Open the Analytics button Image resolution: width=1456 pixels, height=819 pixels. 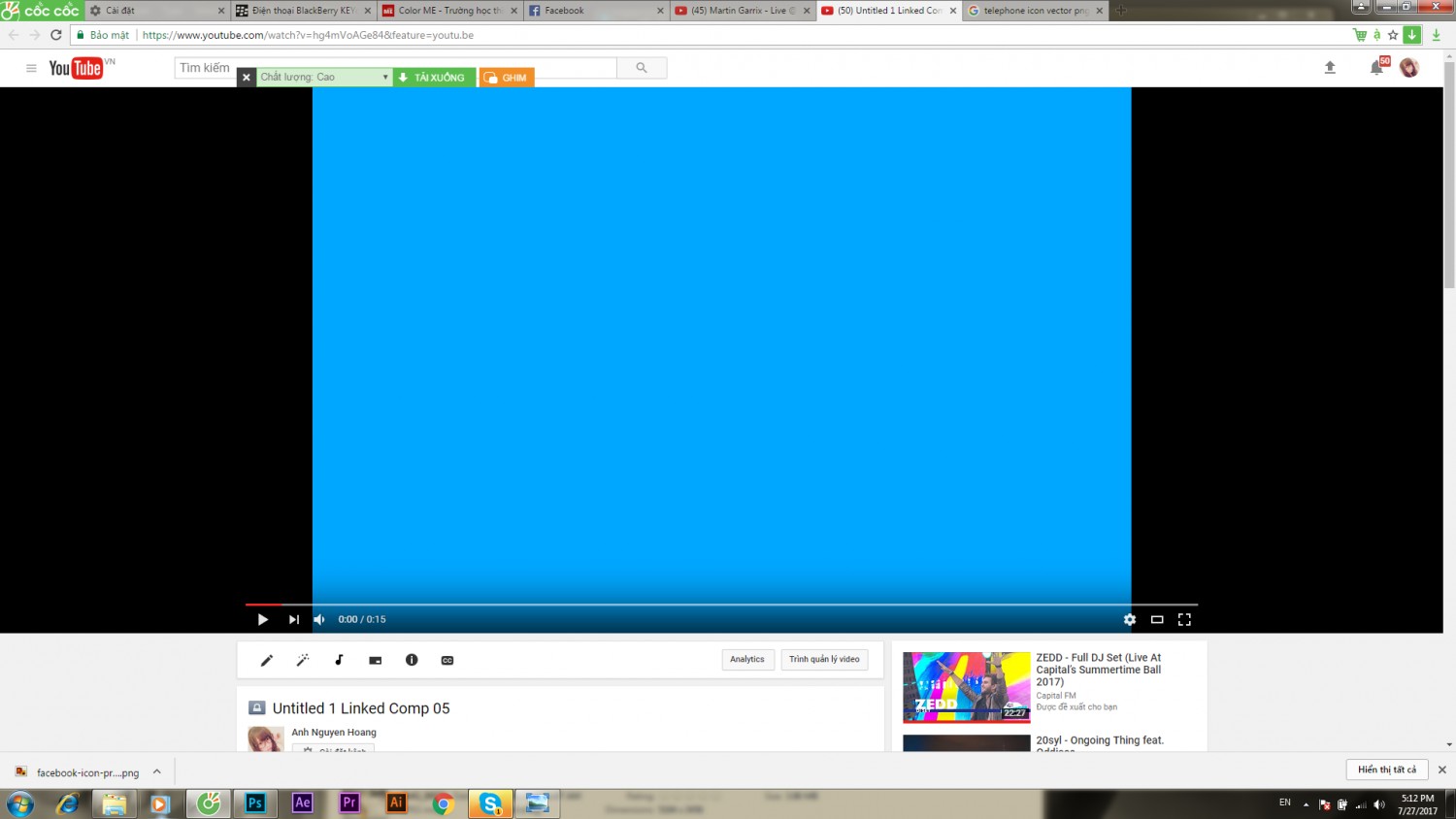tap(747, 660)
